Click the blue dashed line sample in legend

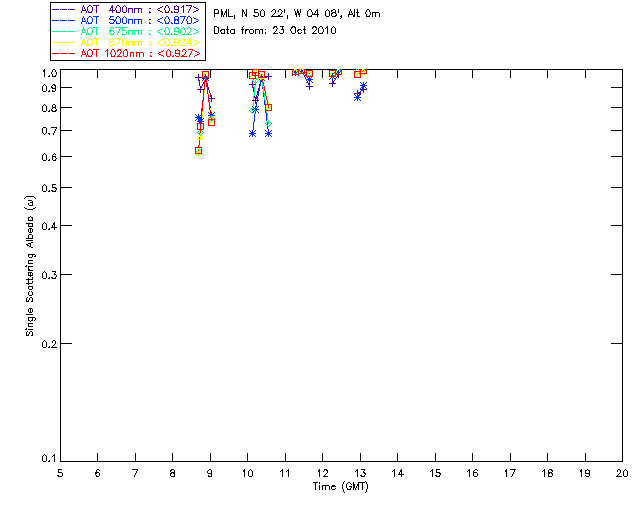[x=64, y=20]
